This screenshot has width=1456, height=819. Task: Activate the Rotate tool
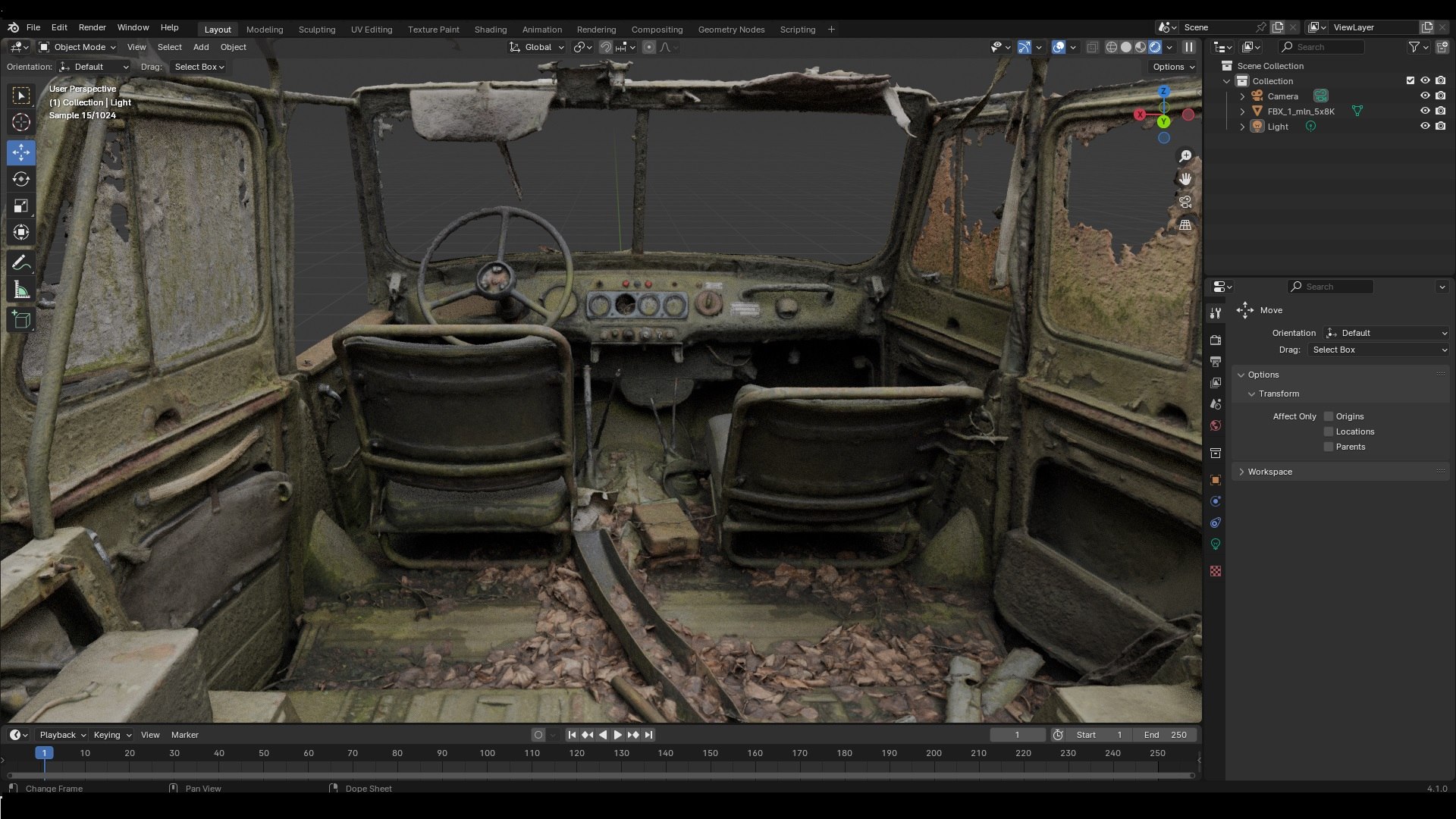click(x=21, y=179)
